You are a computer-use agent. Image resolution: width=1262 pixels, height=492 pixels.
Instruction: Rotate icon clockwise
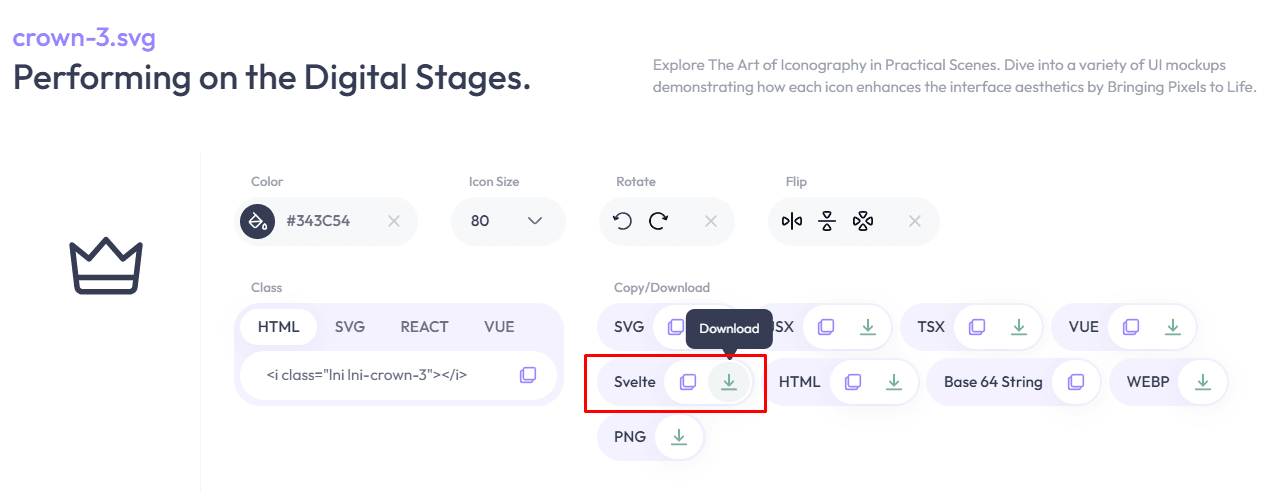coord(658,221)
